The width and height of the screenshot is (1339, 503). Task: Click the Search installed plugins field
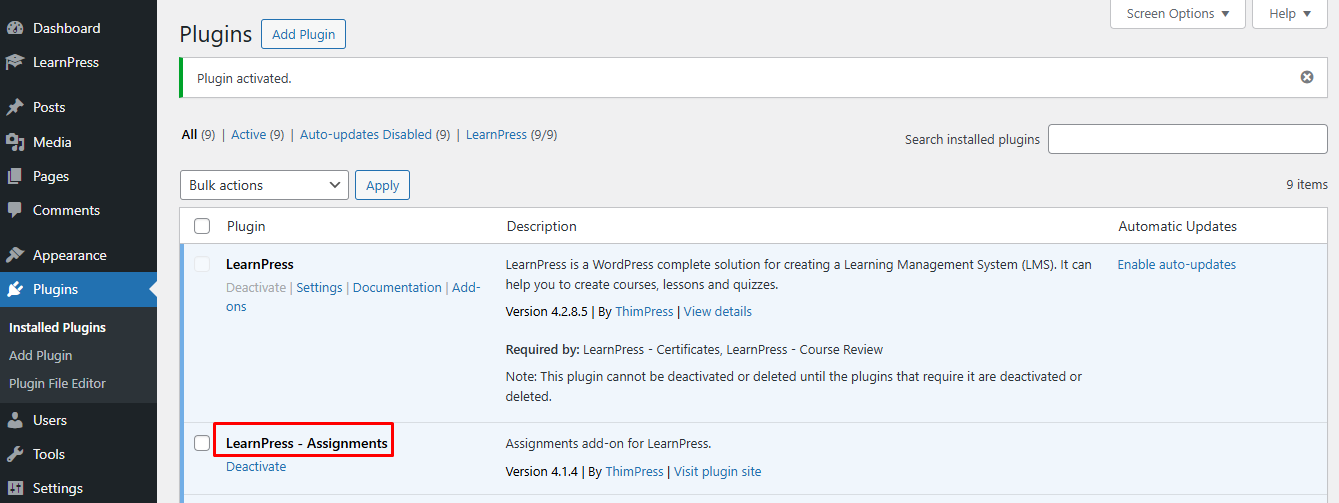pos(1188,139)
